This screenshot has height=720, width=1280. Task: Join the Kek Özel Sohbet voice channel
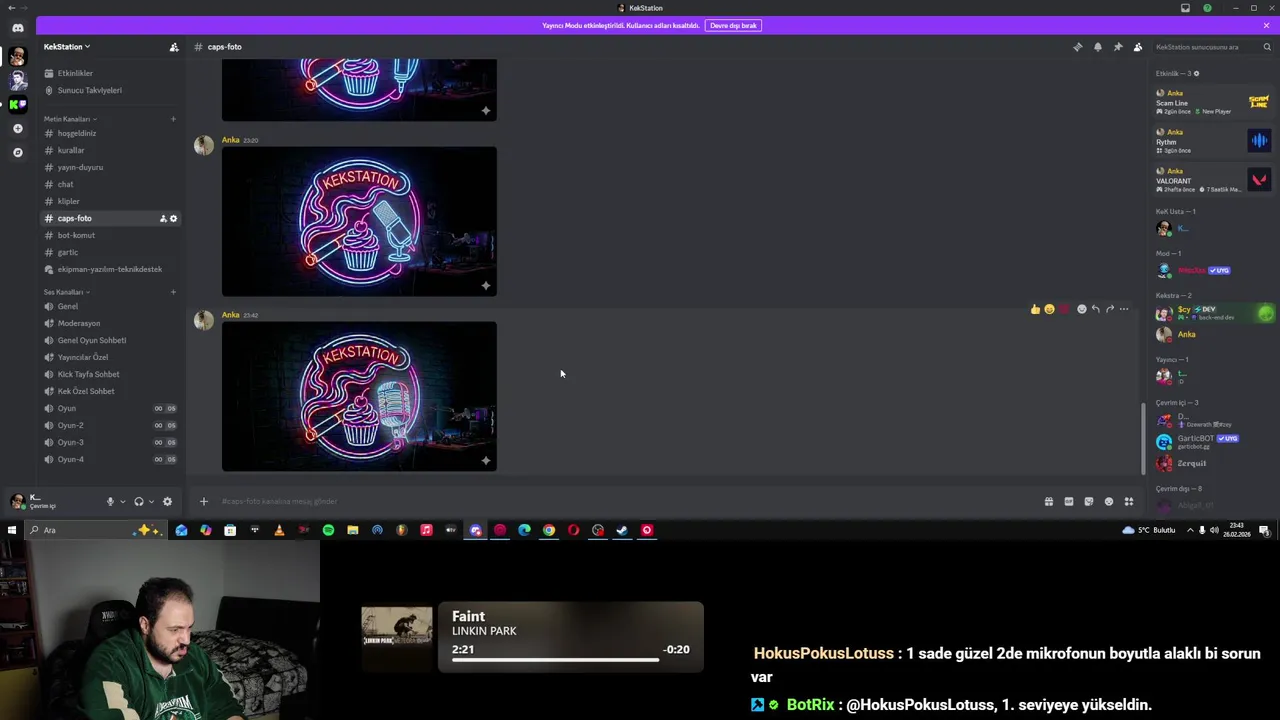click(x=110, y=391)
